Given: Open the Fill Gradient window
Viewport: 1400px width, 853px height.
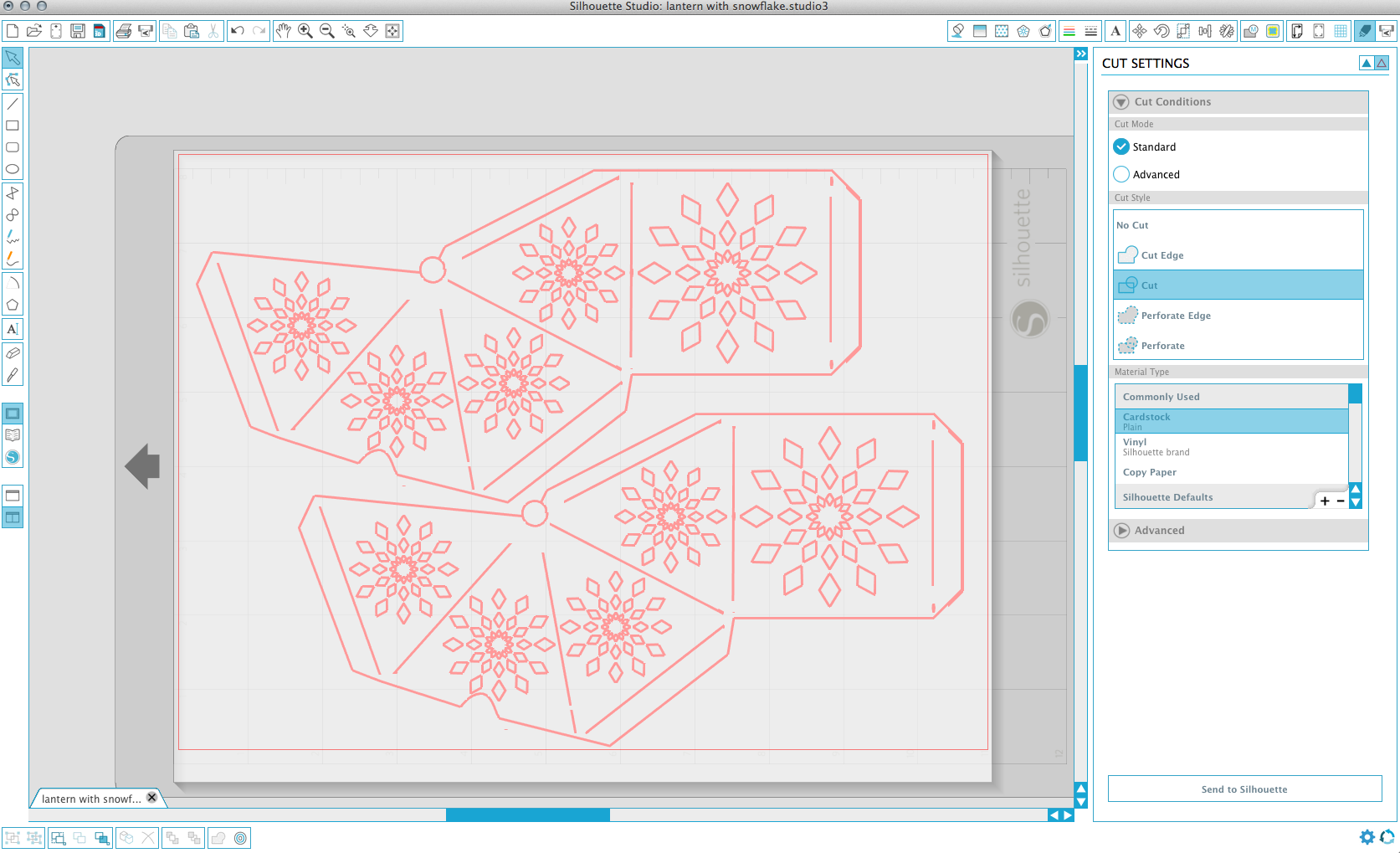Looking at the screenshot, I should point(980,31).
